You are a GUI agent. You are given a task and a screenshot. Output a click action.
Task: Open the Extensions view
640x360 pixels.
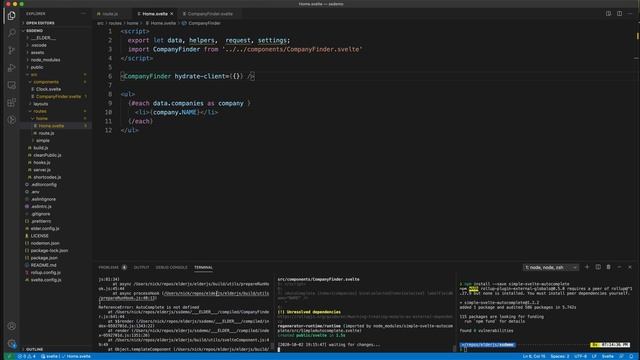click(11, 102)
